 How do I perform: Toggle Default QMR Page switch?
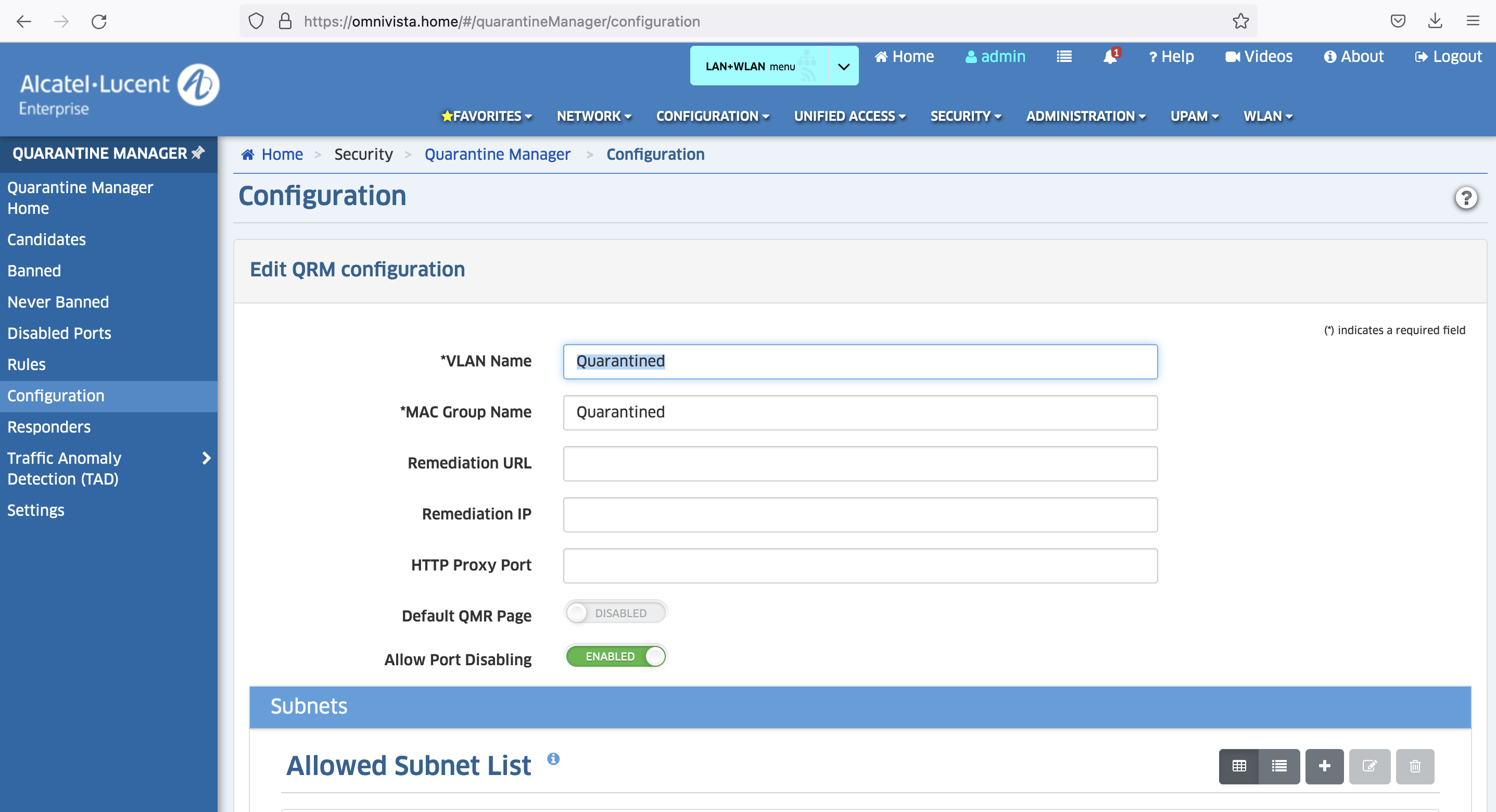click(616, 613)
